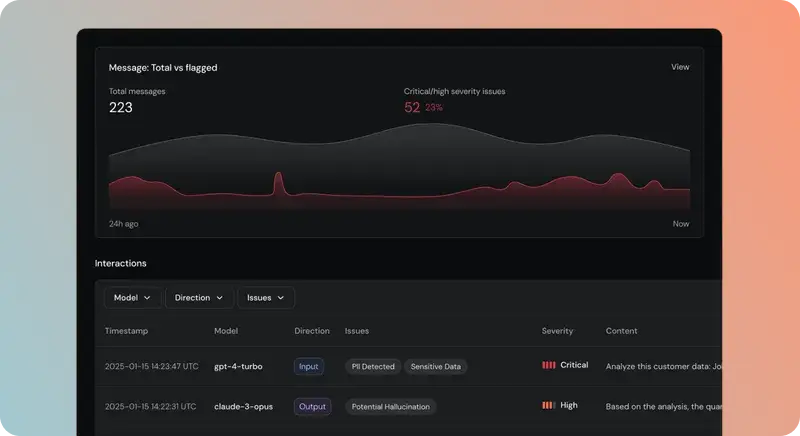
Task: Click the High severity bars icon
Action: coord(548,406)
